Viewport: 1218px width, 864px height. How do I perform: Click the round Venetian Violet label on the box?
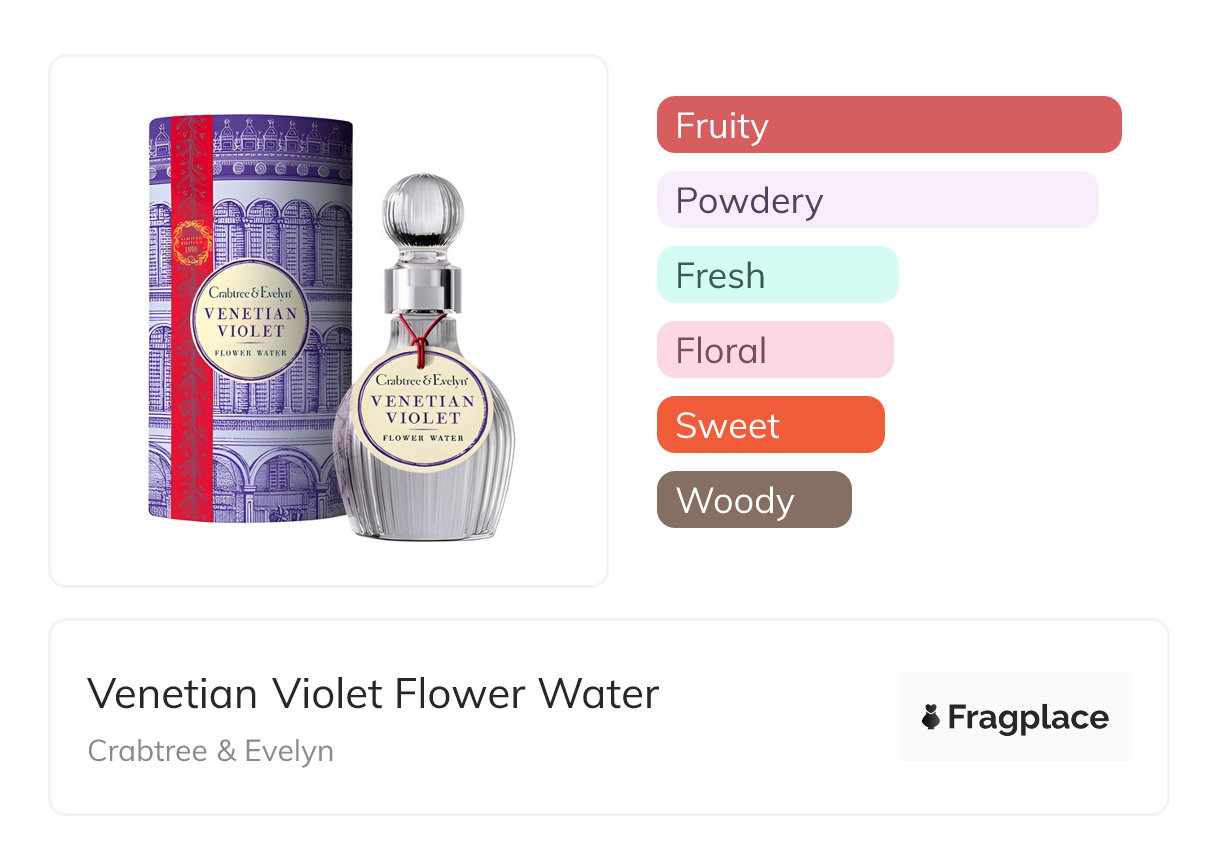251,321
